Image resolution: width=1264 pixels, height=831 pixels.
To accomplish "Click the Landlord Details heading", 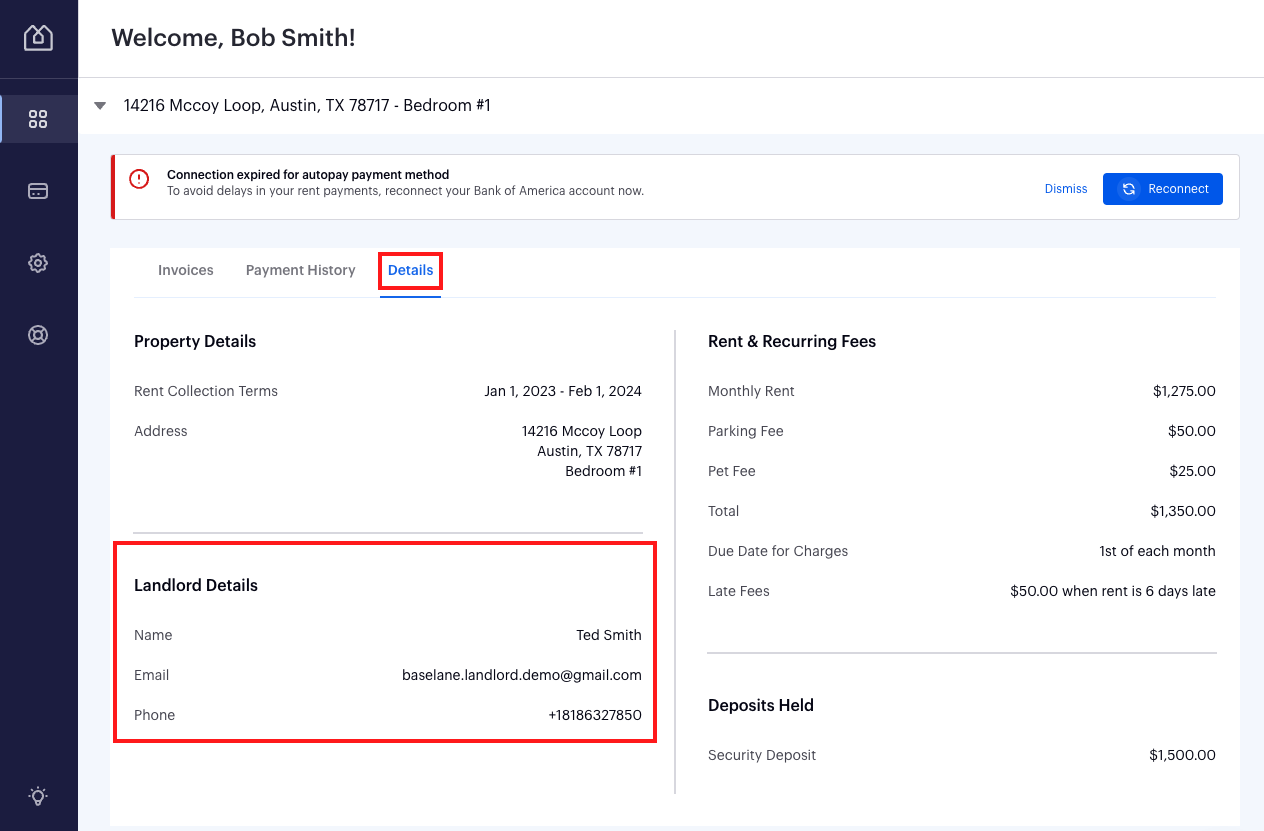I will (196, 585).
